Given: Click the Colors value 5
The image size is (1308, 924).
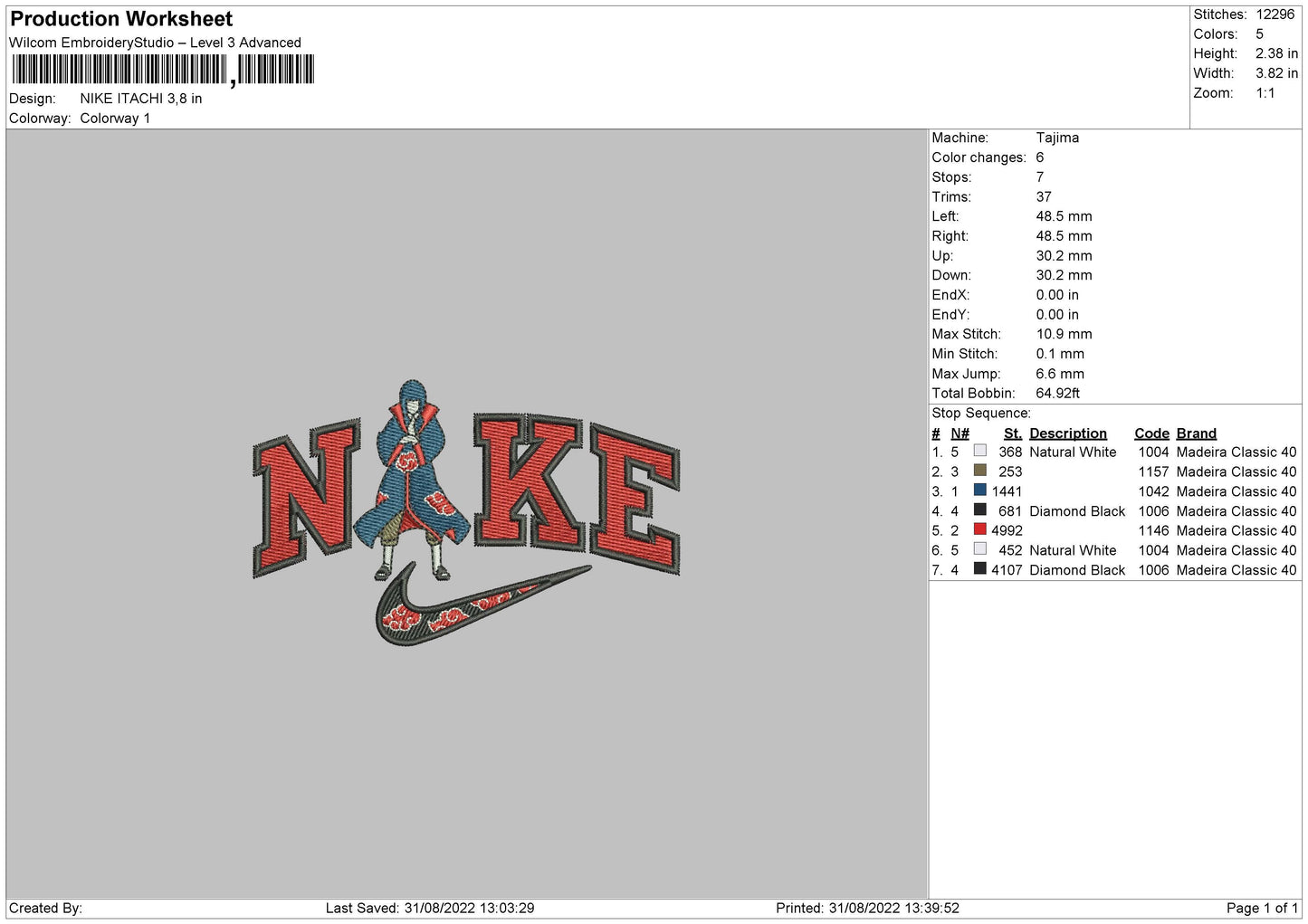Looking at the screenshot, I should (1259, 34).
